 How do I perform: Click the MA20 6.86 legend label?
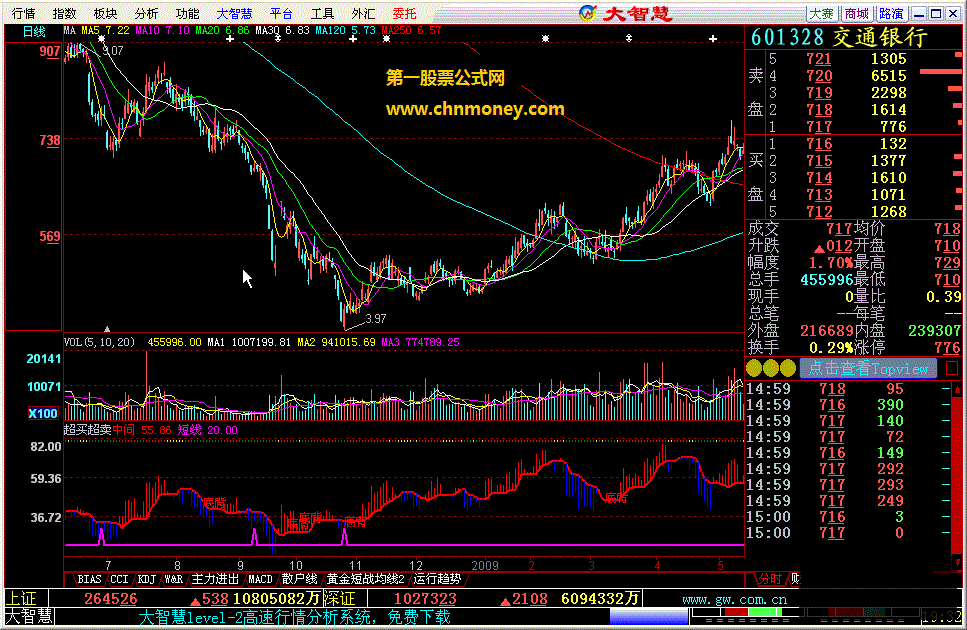[x=222, y=30]
